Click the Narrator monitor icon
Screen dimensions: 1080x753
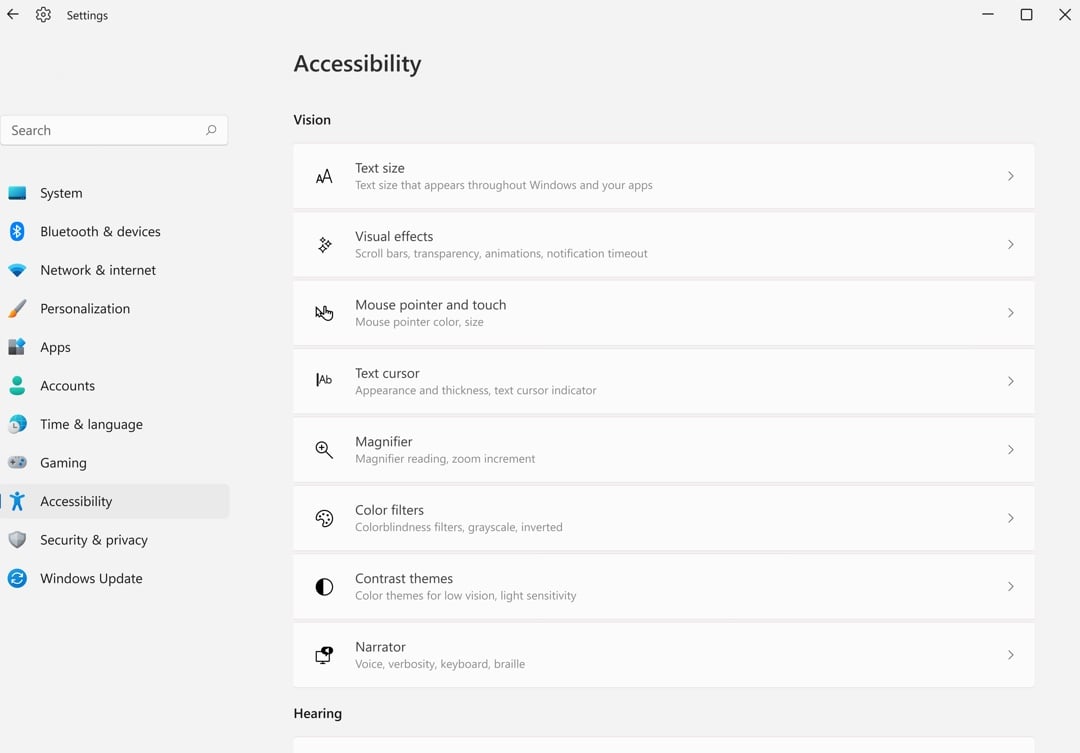(x=324, y=655)
